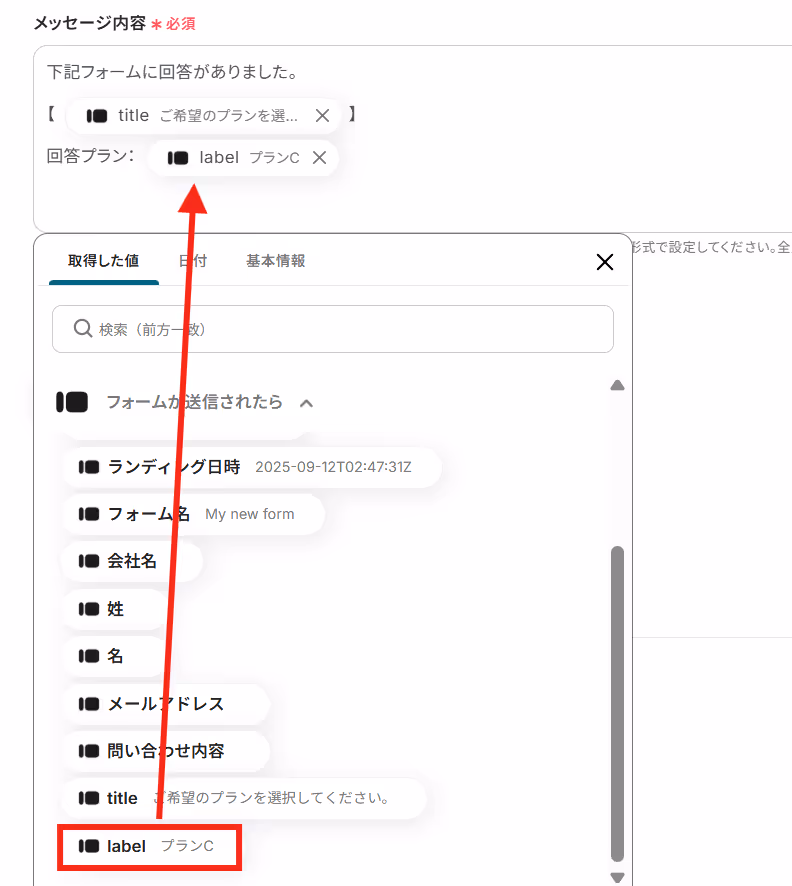Click the value list scrollbar thumb
Screen dimensions: 792x886
point(617,703)
